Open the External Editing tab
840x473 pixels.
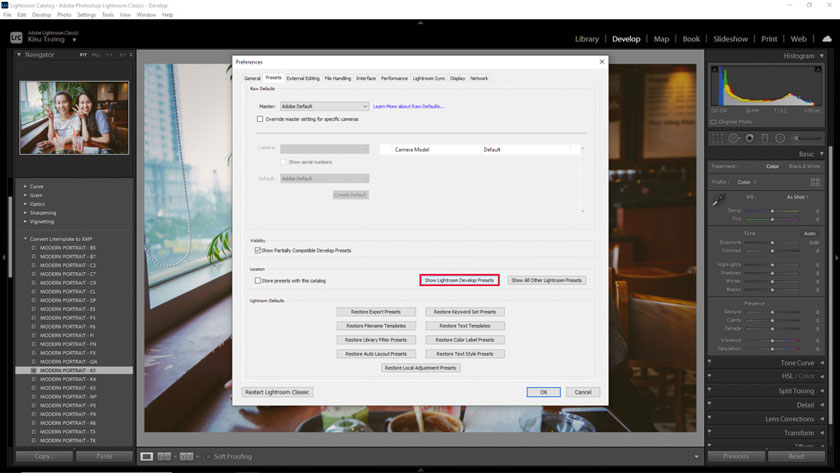[303, 78]
